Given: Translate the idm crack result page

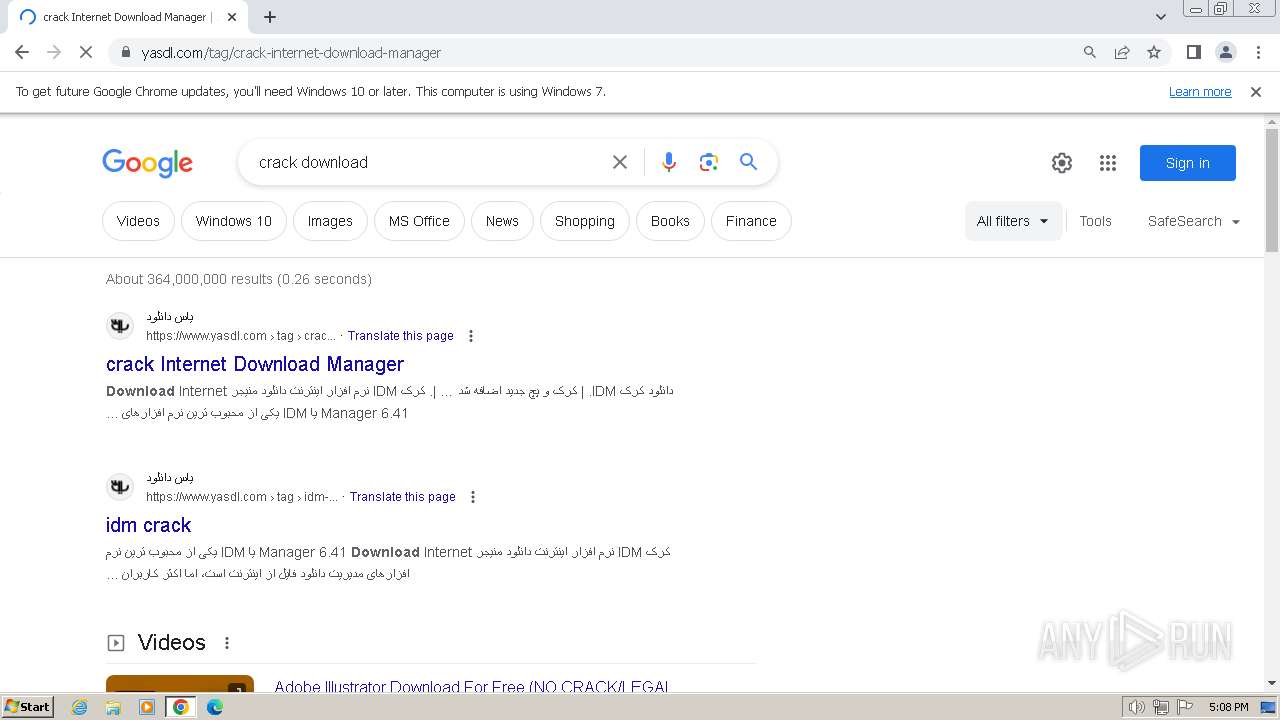Looking at the screenshot, I should (x=403, y=497).
